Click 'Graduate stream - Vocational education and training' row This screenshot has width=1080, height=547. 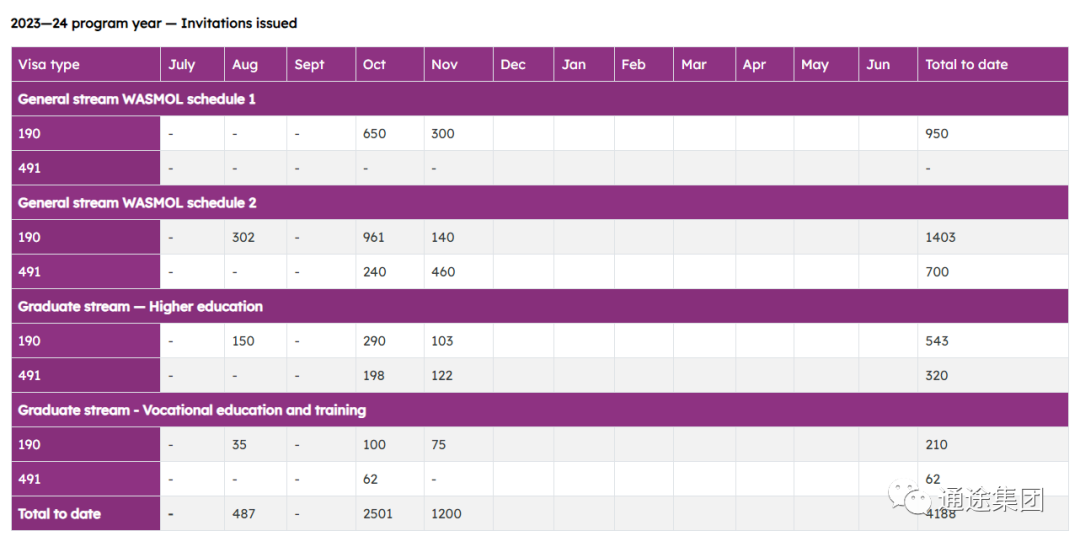click(540, 410)
